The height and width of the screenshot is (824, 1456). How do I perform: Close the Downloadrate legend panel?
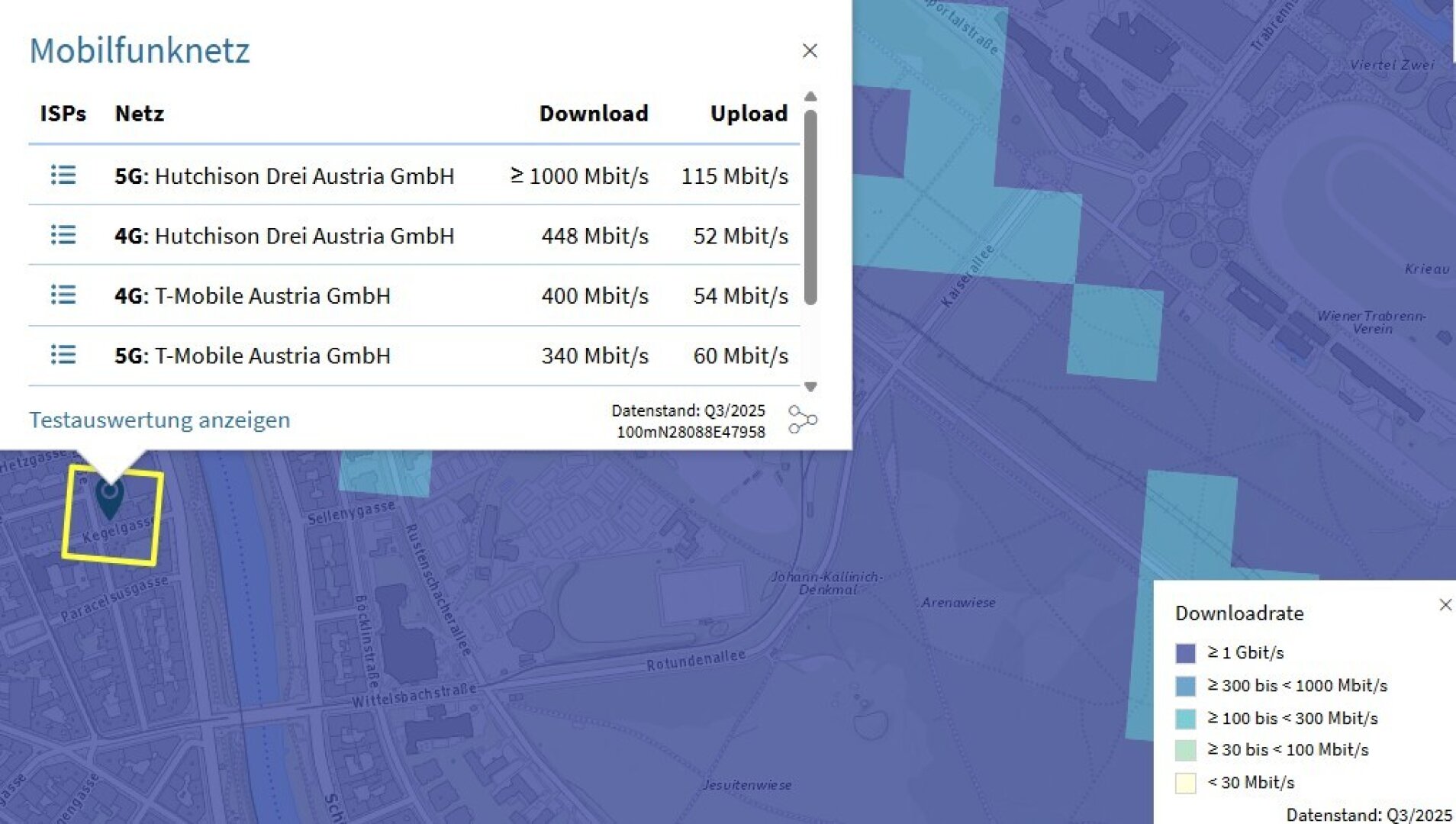point(1445,605)
